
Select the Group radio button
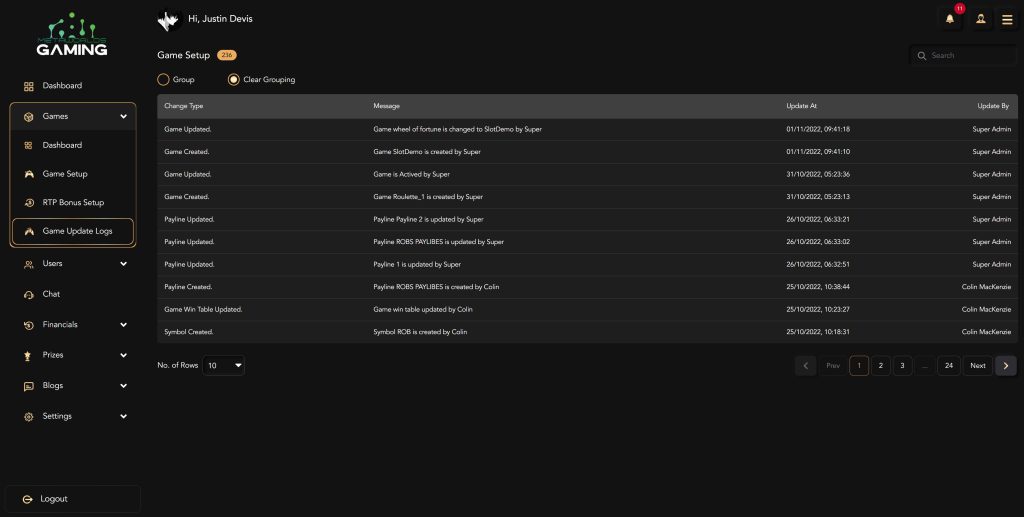(164, 79)
